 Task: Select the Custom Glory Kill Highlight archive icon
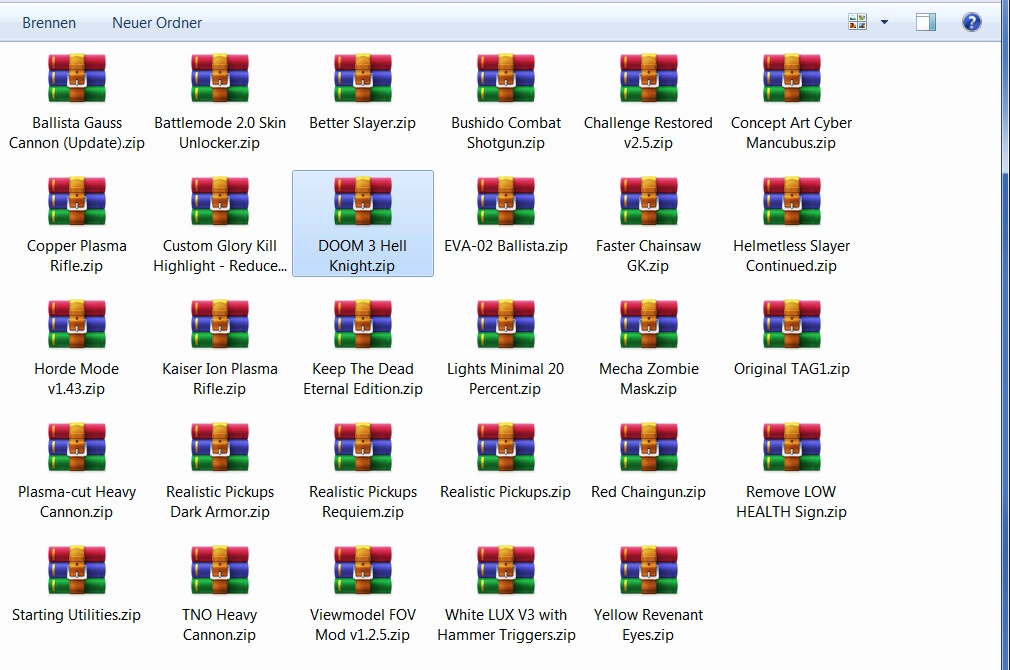point(220,202)
